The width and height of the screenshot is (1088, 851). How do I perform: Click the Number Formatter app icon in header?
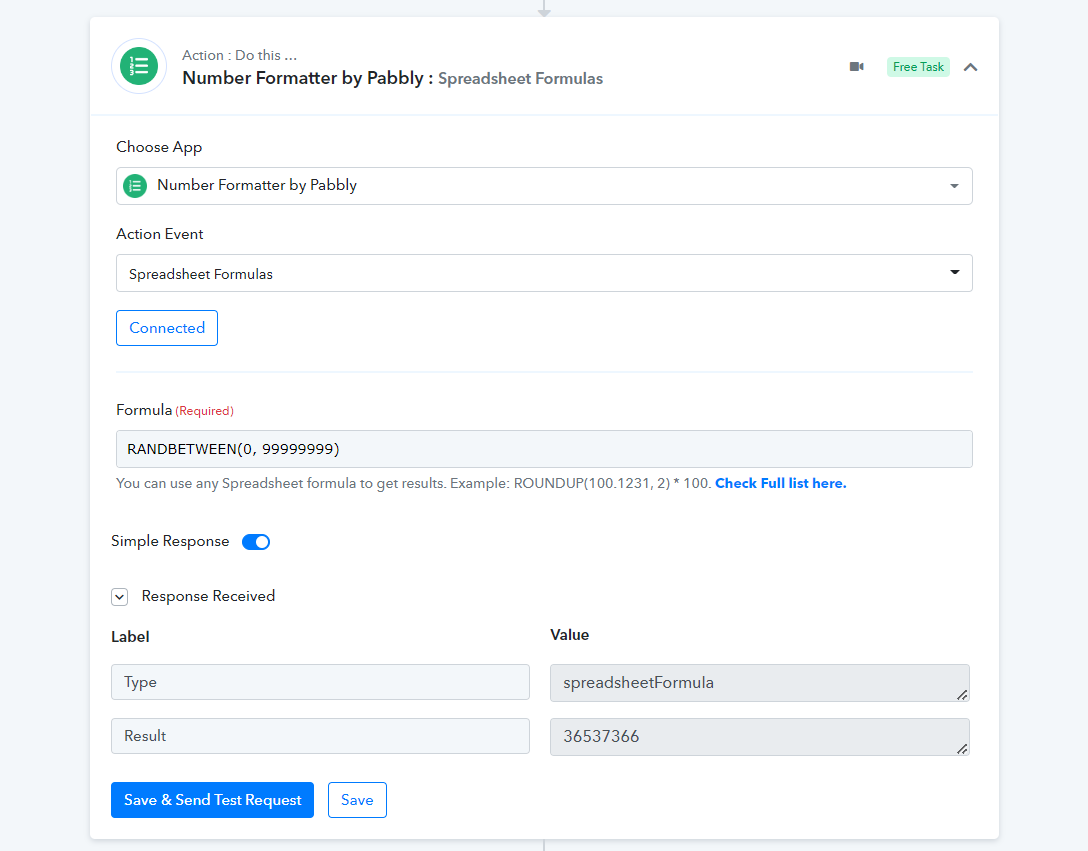coord(139,67)
